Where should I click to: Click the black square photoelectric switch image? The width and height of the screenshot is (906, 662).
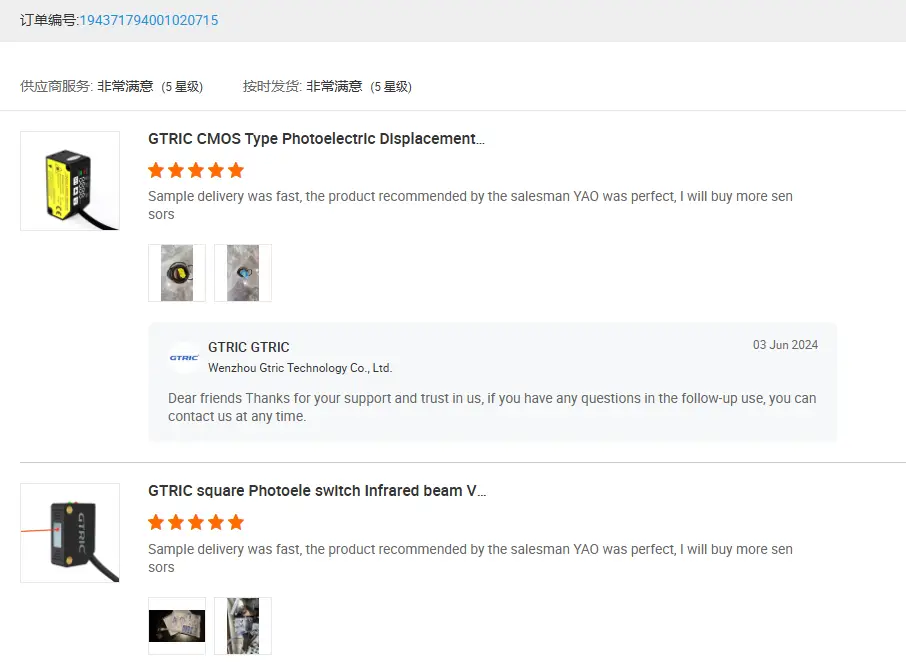[70, 533]
